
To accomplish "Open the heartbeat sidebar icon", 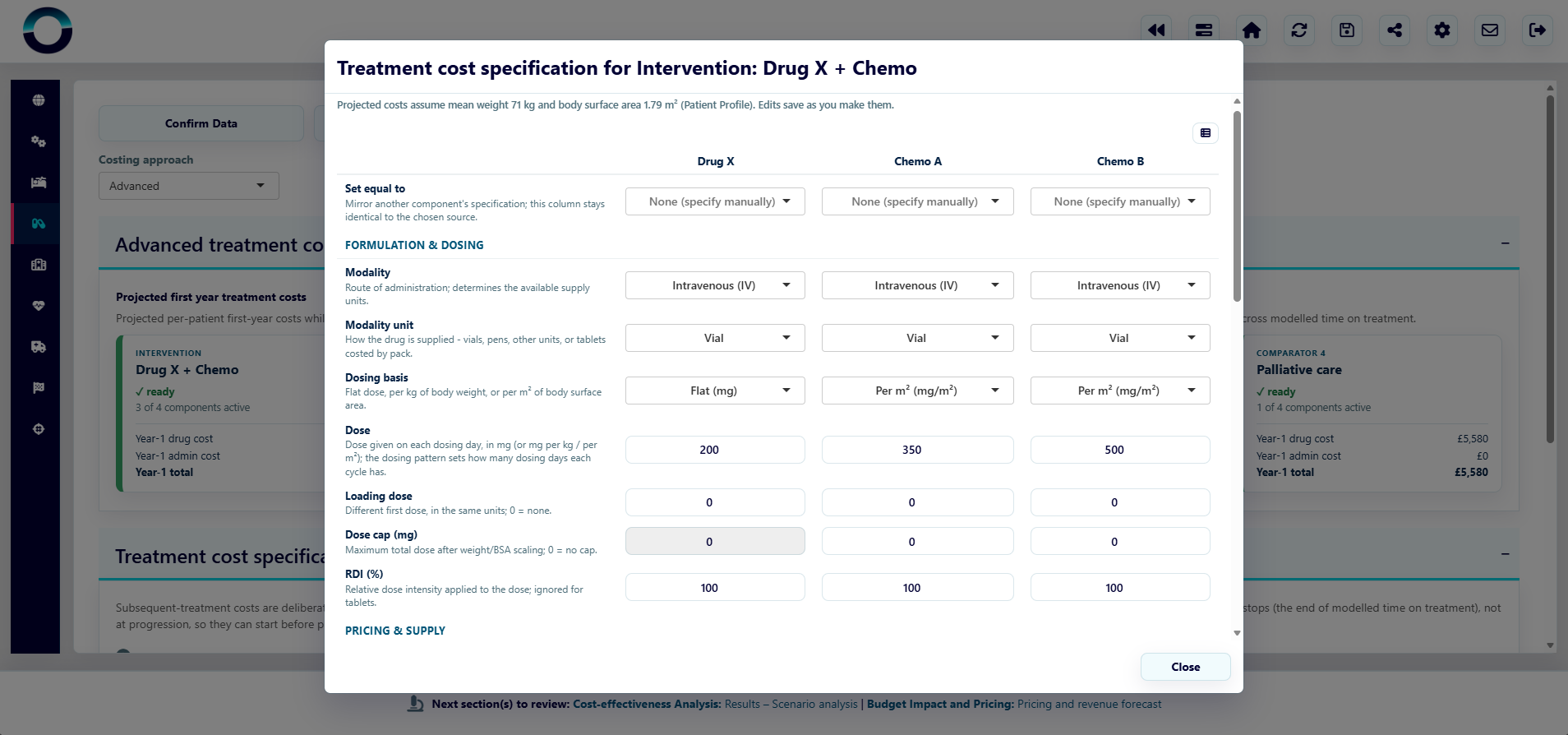I will (39, 306).
